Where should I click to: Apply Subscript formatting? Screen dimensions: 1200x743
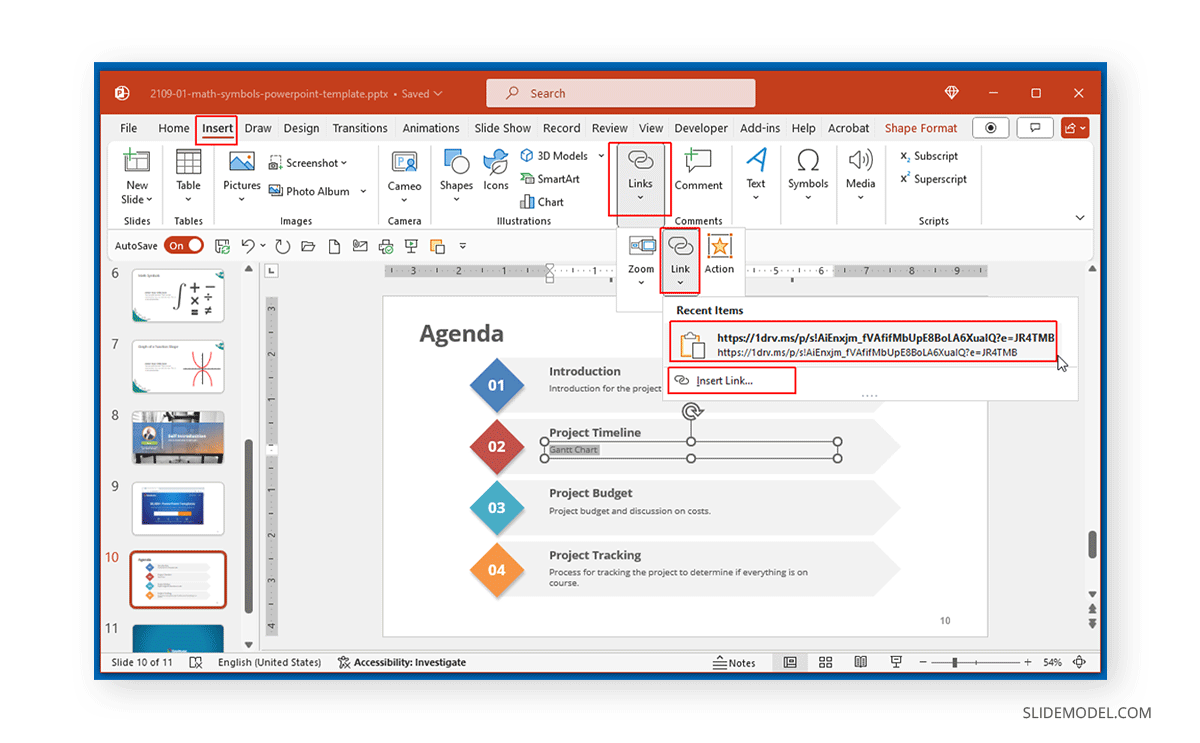[928, 156]
